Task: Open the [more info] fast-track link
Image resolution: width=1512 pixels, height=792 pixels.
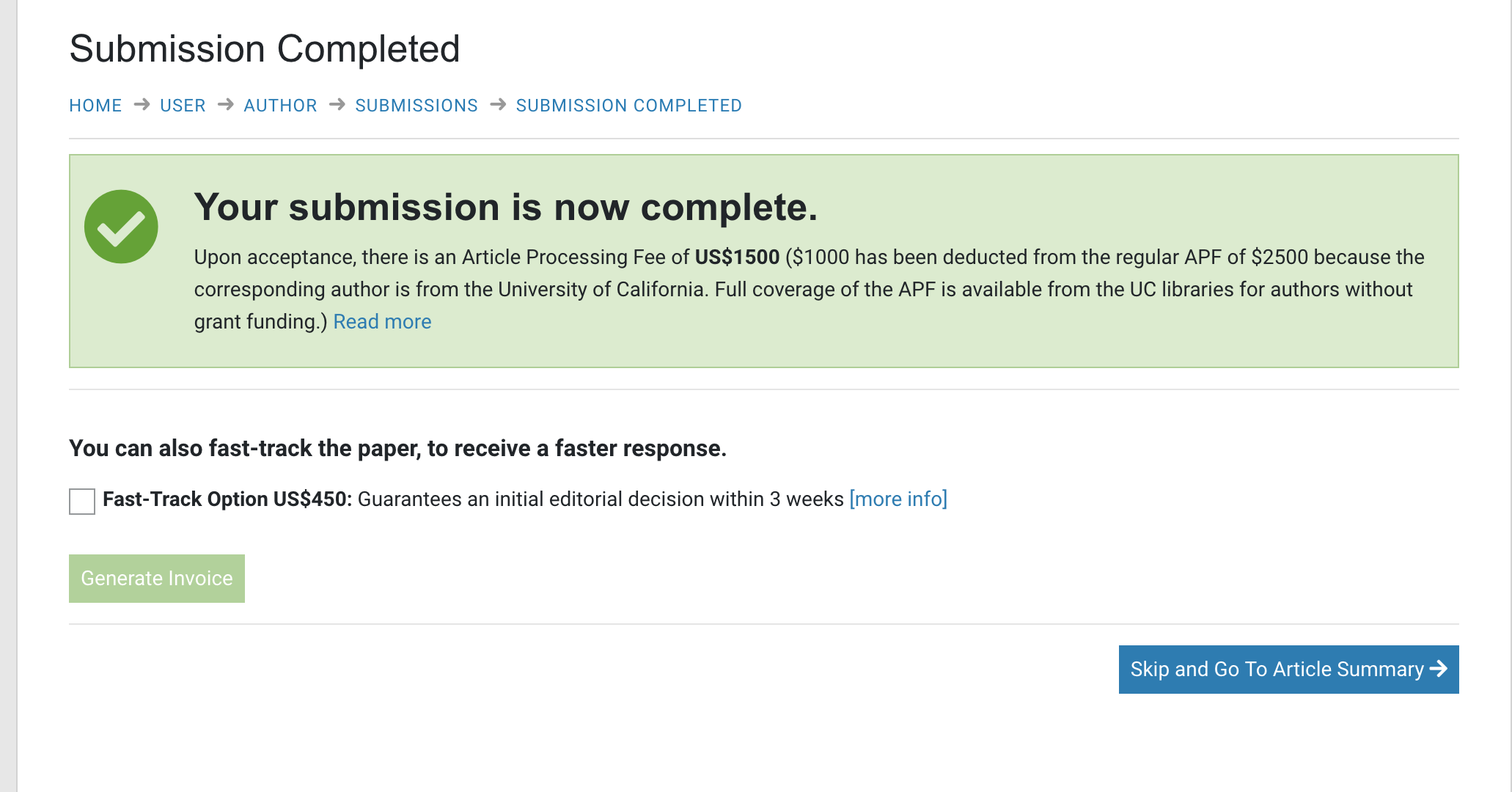Action: [x=898, y=499]
